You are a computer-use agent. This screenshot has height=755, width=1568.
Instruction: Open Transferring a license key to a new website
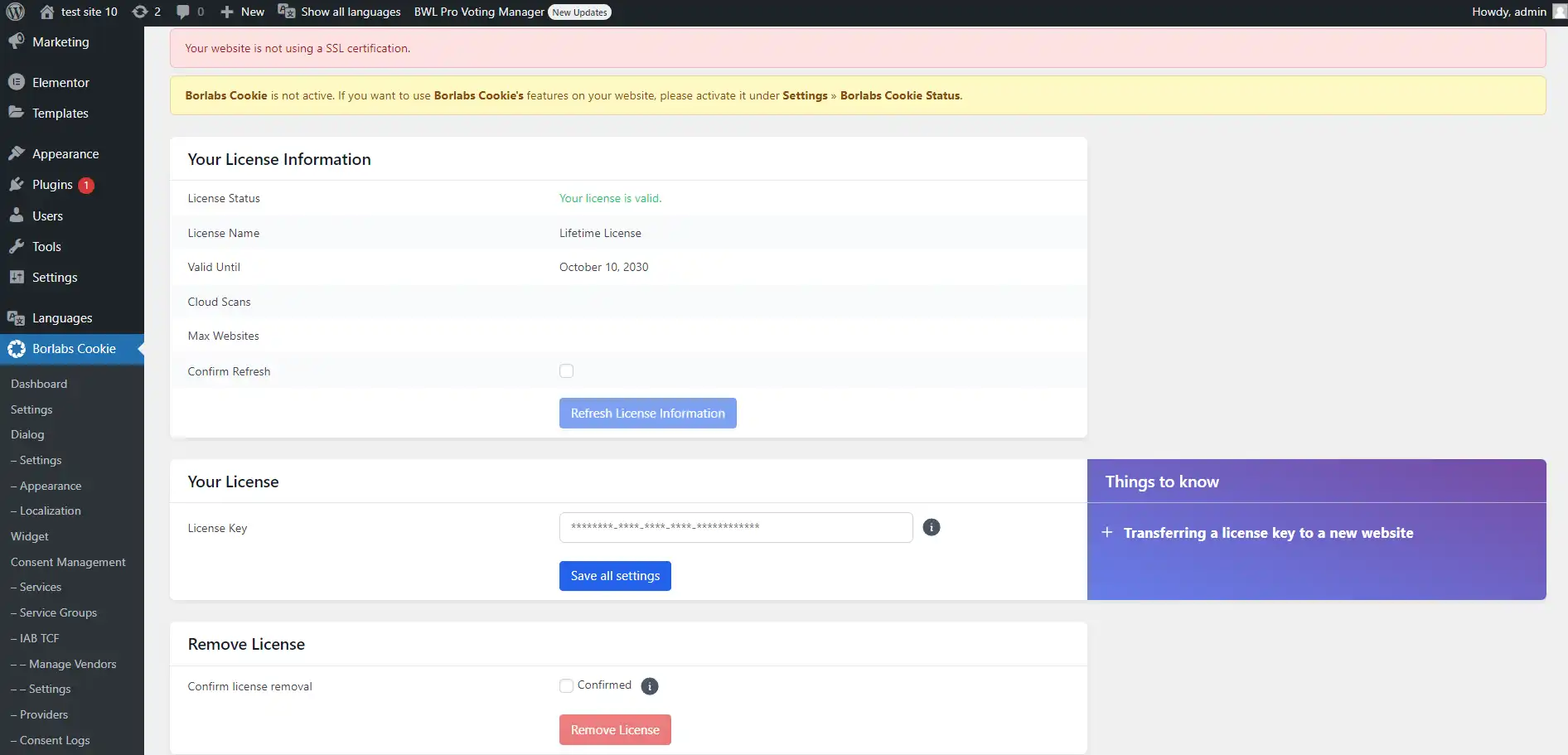(1268, 533)
